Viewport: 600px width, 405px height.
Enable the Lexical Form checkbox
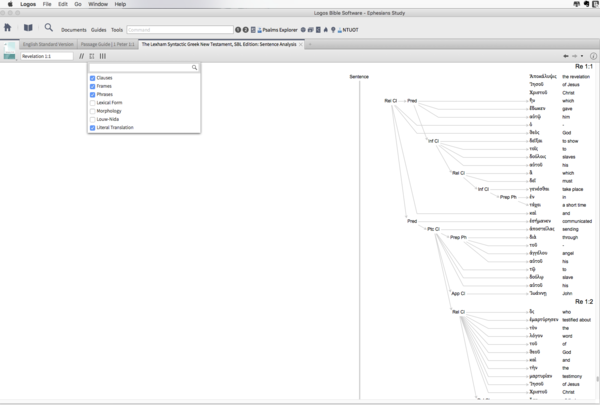(93, 103)
